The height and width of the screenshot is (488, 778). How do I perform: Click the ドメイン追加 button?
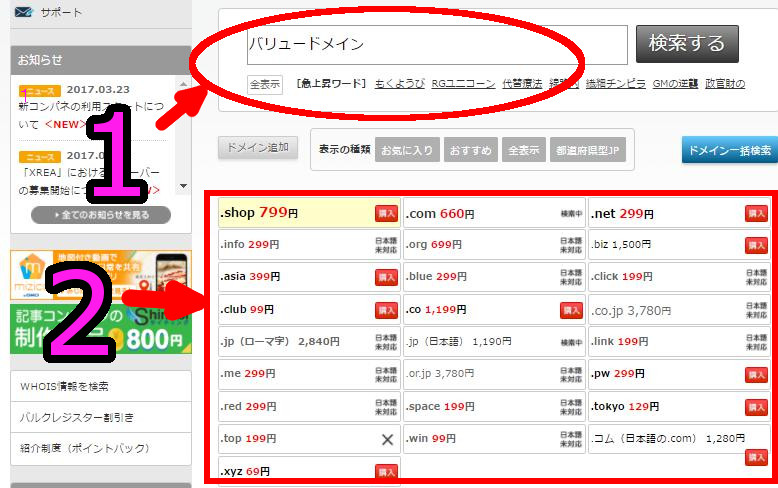(x=258, y=148)
